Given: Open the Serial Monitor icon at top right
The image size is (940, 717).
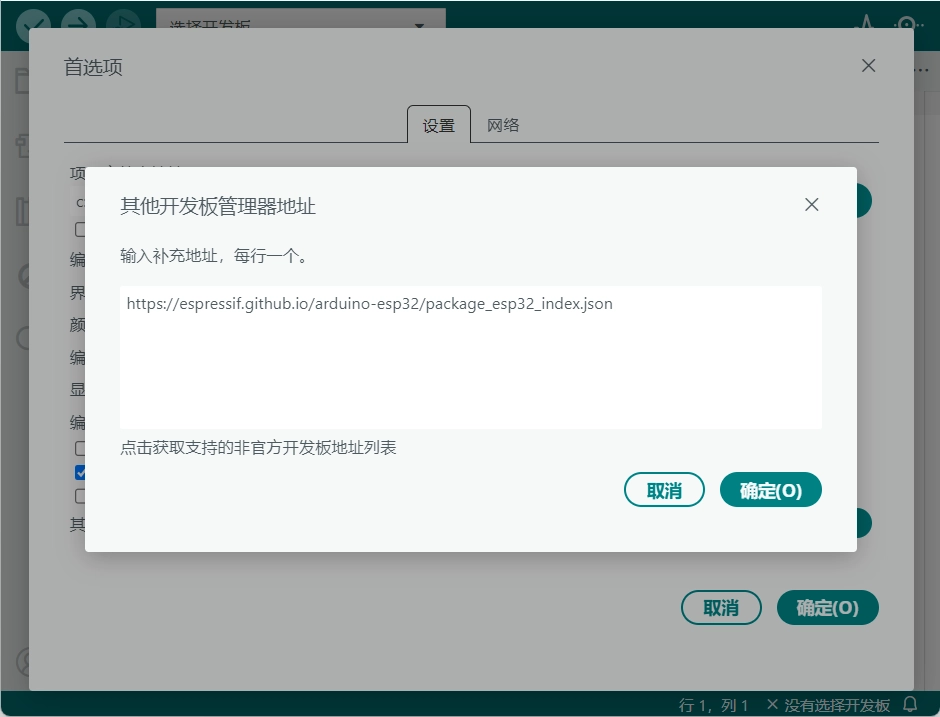Looking at the screenshot, I should 907,25.
